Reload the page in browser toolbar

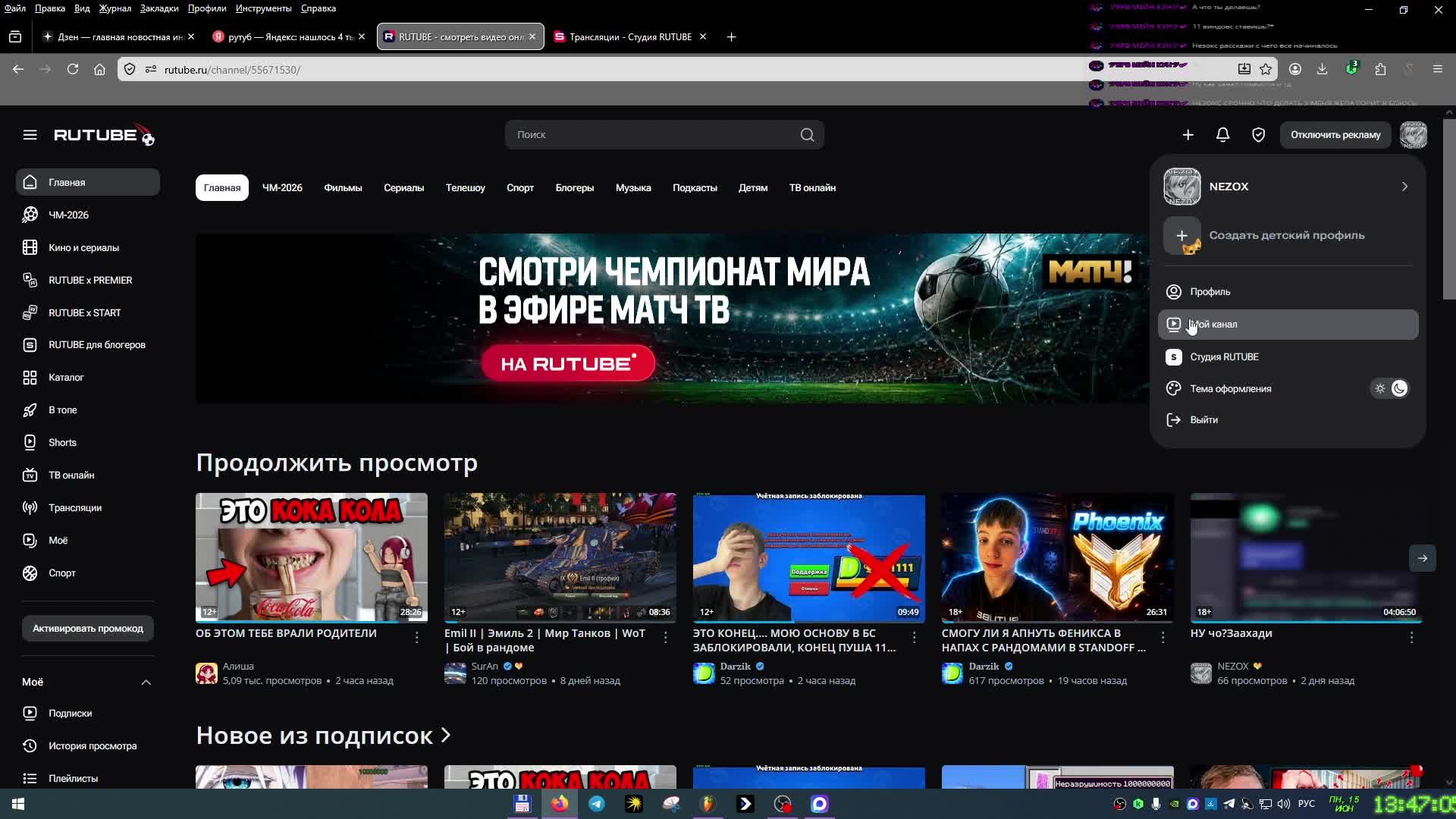73,69
